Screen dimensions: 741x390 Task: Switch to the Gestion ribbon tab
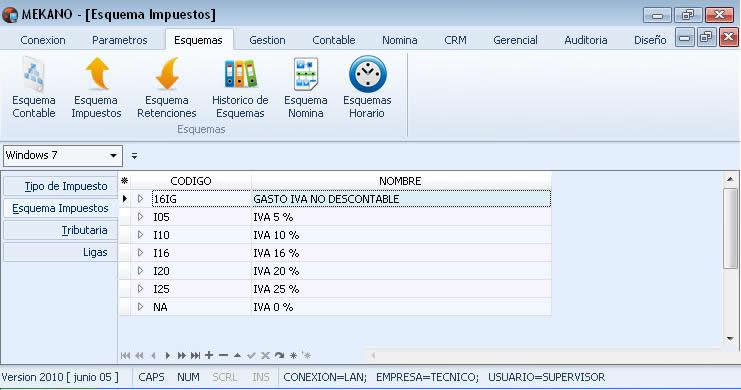point(267,40)
